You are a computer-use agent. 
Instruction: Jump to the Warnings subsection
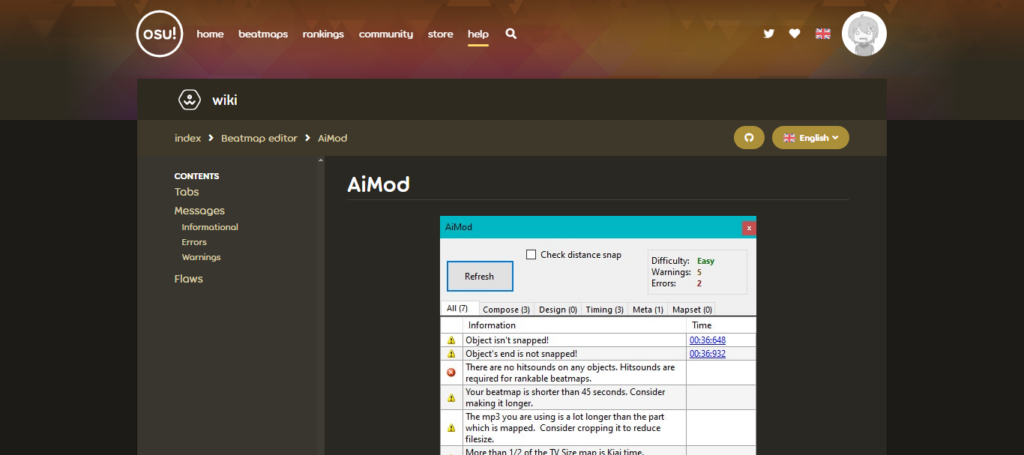pos(201,257)
